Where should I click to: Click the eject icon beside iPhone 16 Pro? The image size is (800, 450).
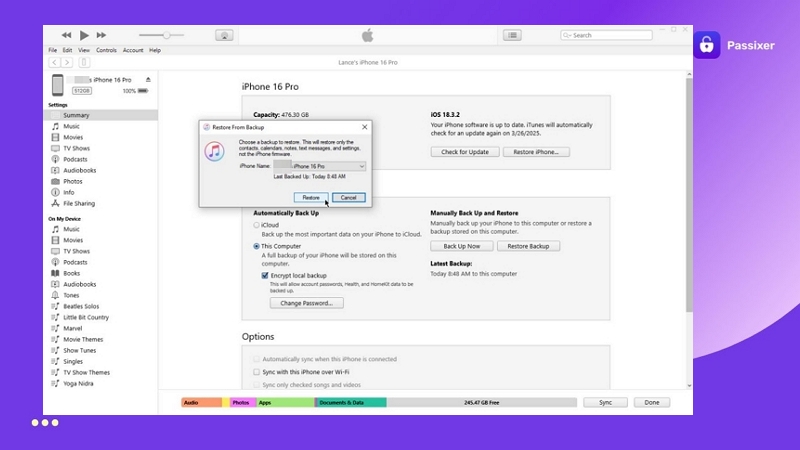point(148,79)
